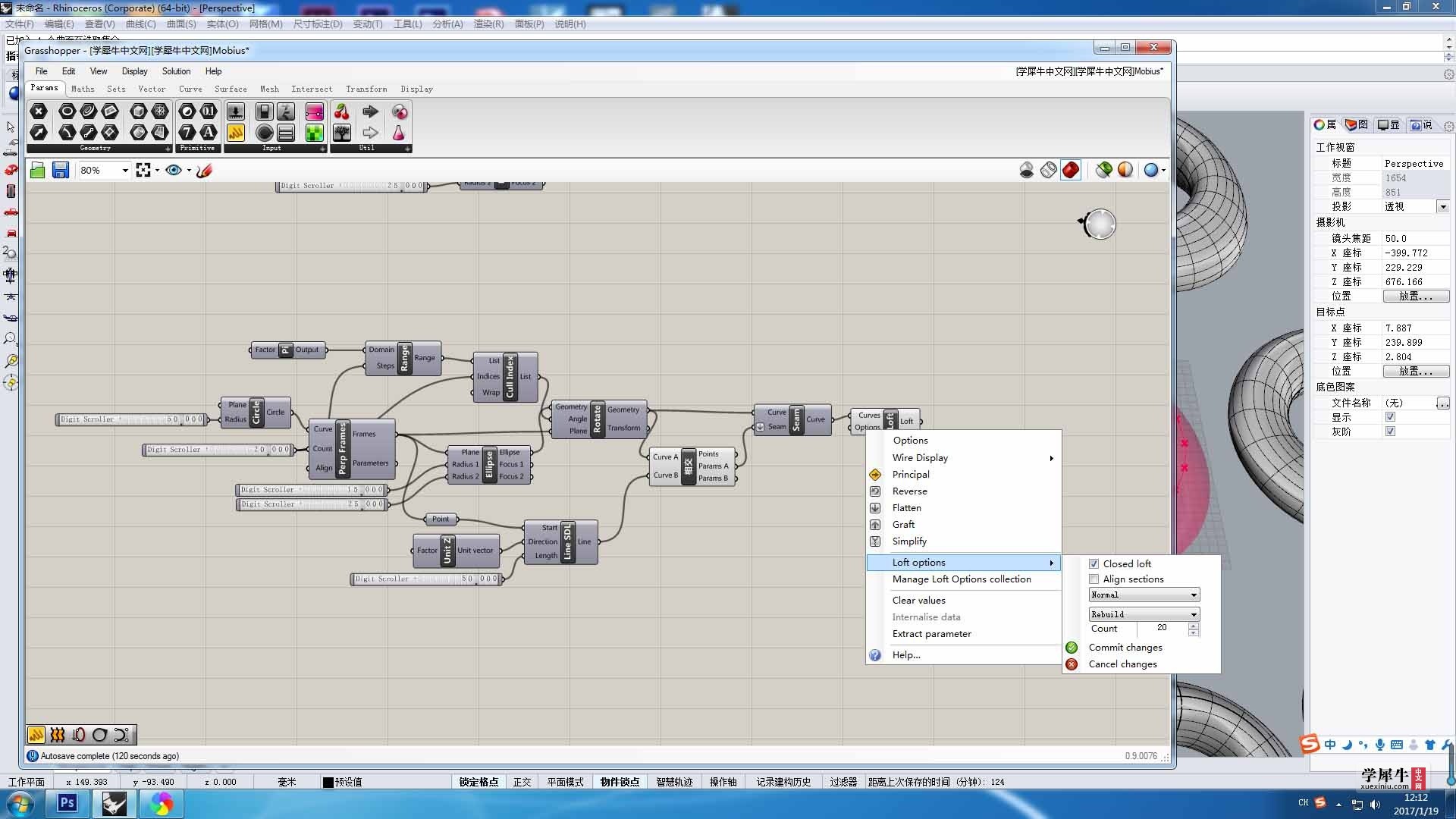Activate the sketch pencil tool
The width and height of the screenshot is (1456, 819).
point(204,170)
